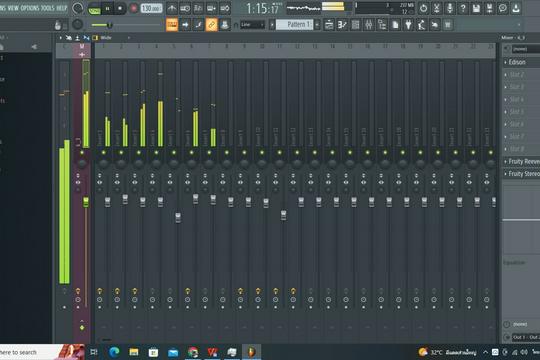Open the Fruity Reeverb plugin slot
Viewport: 540px width, 360px height.
(521, 162)
